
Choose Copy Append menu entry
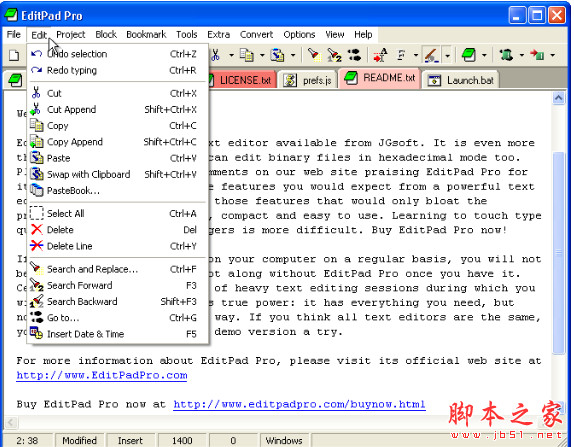click(x=118, y=142)
